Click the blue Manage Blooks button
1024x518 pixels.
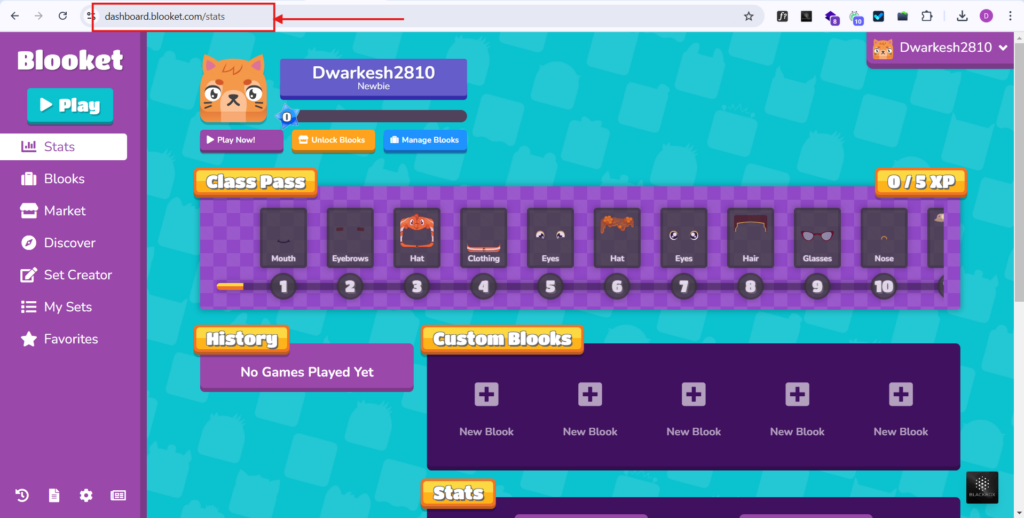coord(424,140)
